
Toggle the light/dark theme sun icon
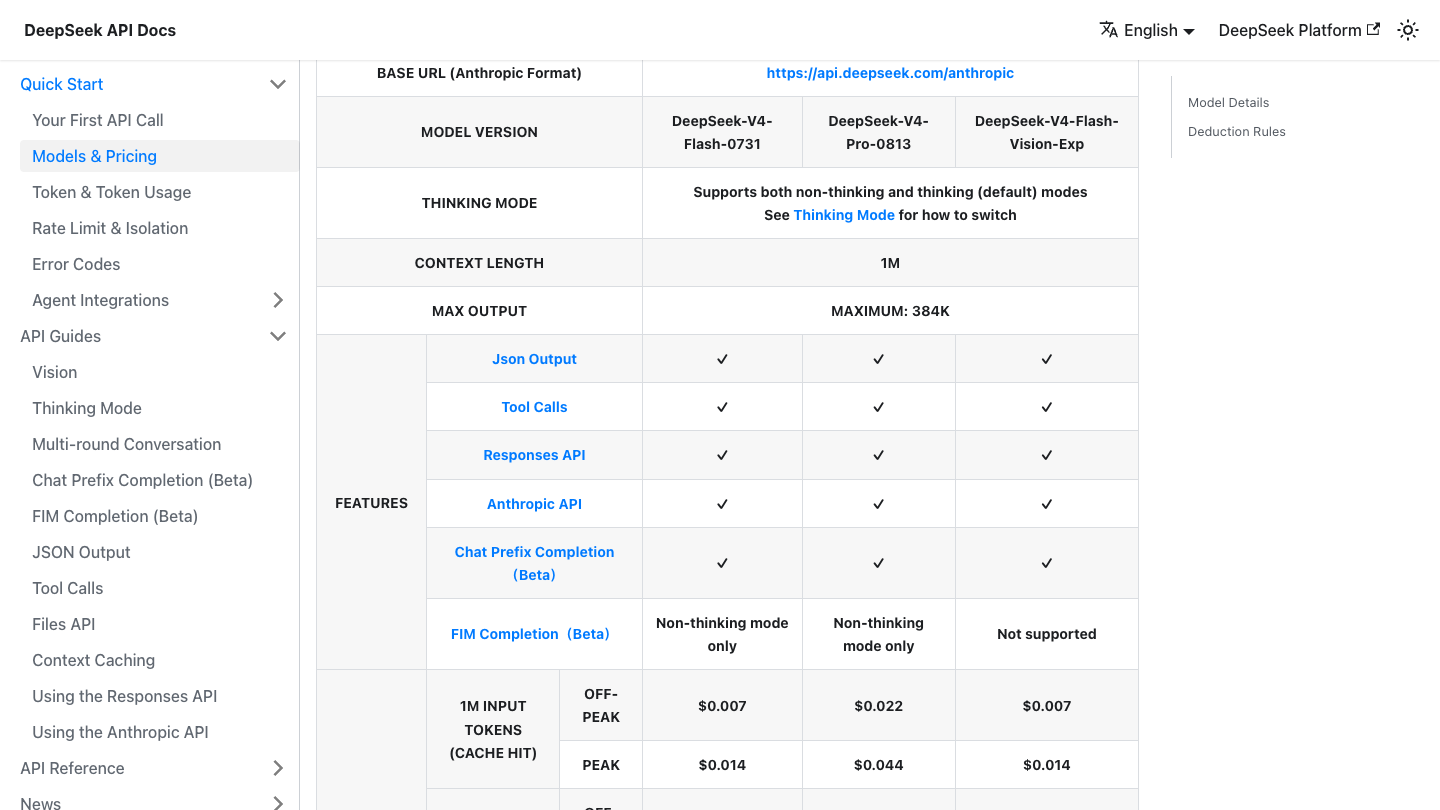coord(1408,30)
